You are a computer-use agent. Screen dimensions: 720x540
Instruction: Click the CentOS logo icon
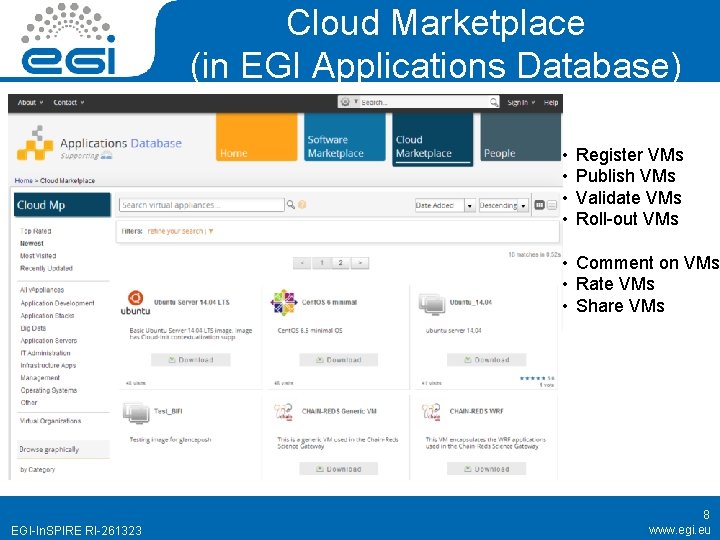[x=284, y=302]
